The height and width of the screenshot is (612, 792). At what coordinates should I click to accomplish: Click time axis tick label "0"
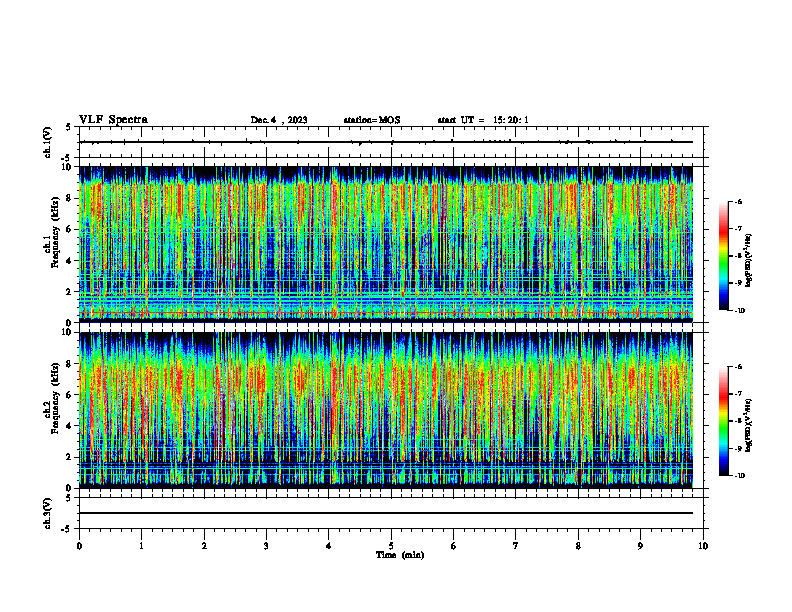pyautogui.click(x=79, y=546)
